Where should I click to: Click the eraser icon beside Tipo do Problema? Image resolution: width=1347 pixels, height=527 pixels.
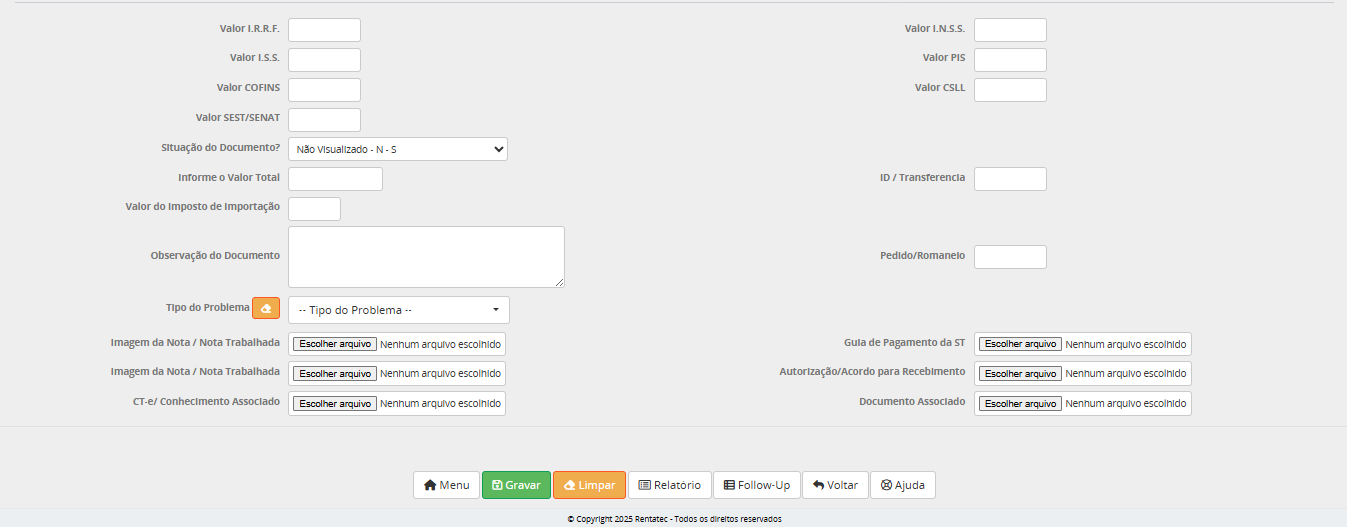(266, 309)
